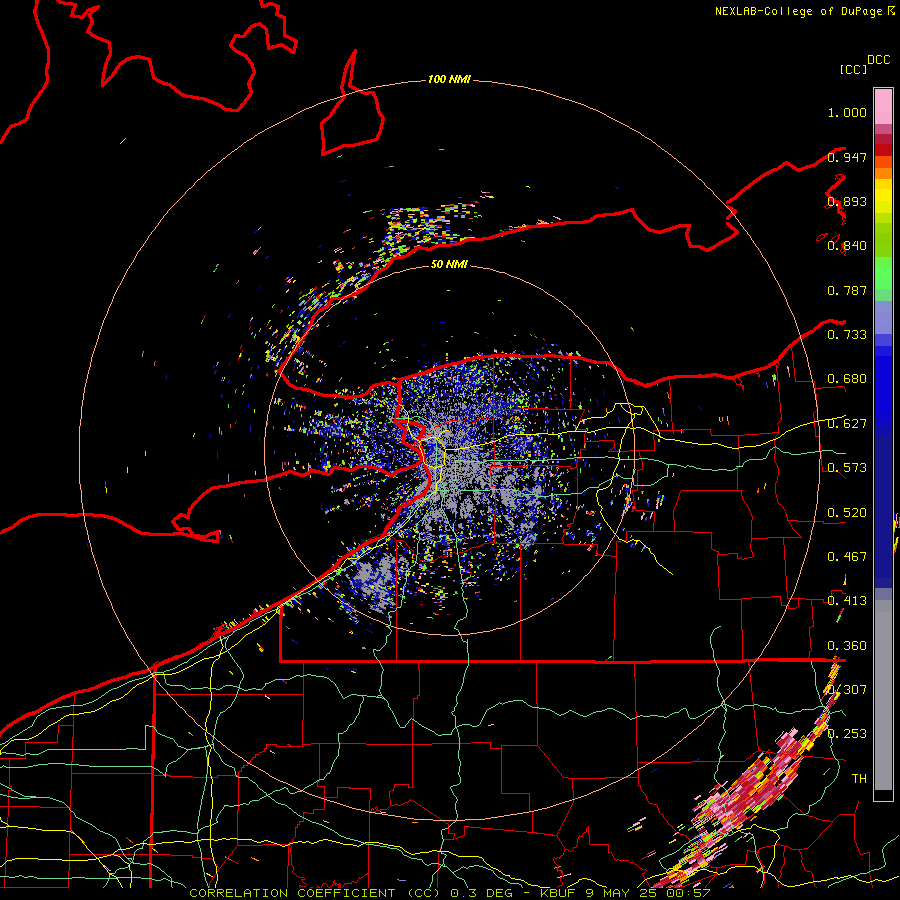Select the 0.733 scale value
The height and width of the screenshot is (900, 900).
[847, 335]
